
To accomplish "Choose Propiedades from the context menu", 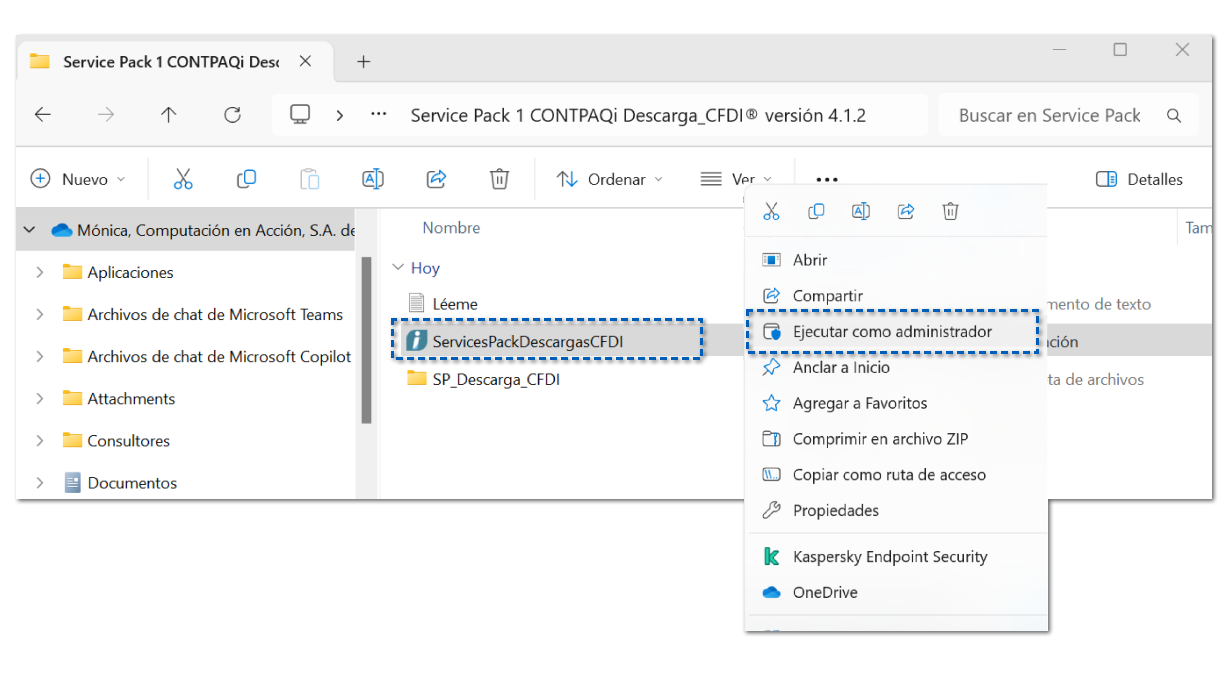I will (835, 510).
